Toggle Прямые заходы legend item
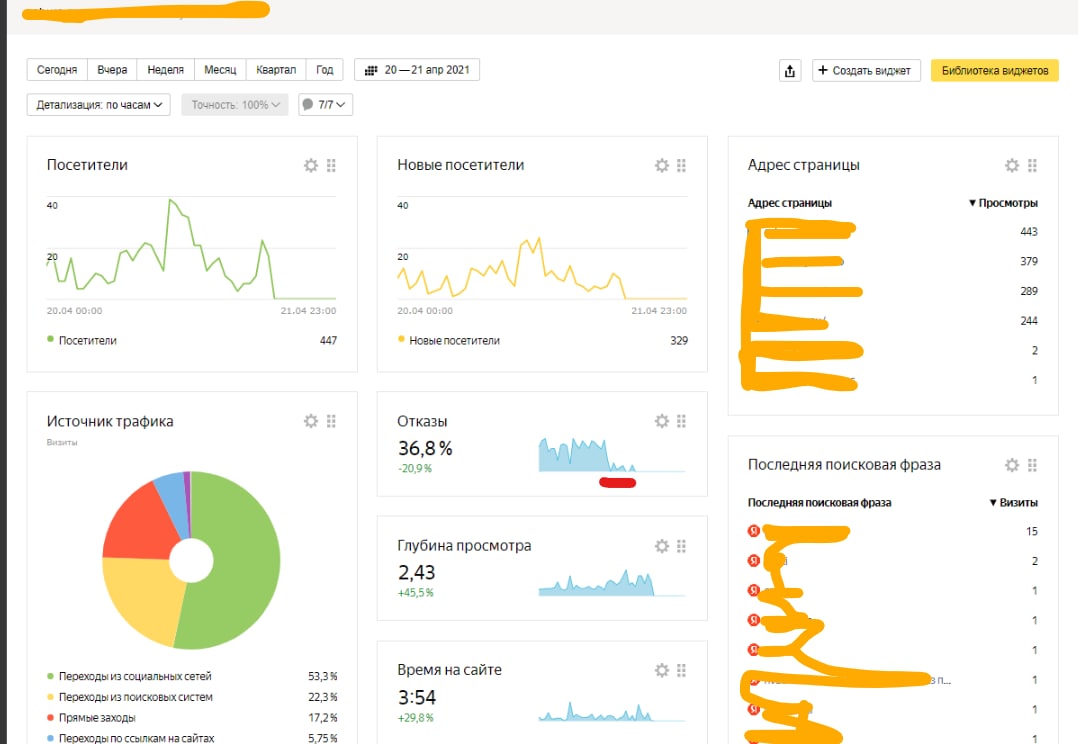The image size is (1078, 744). 91,717
